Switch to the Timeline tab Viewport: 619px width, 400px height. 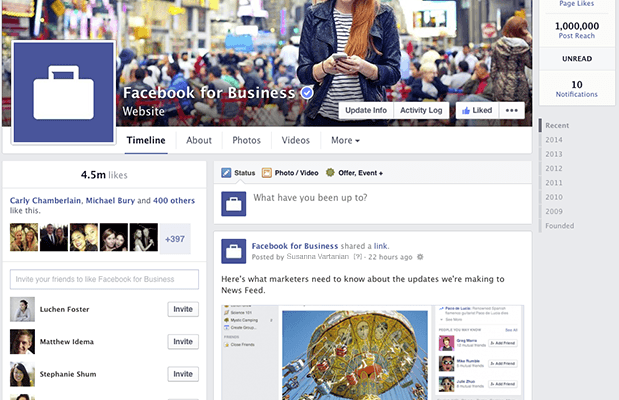pyautogui.click(x=146, y=140)
